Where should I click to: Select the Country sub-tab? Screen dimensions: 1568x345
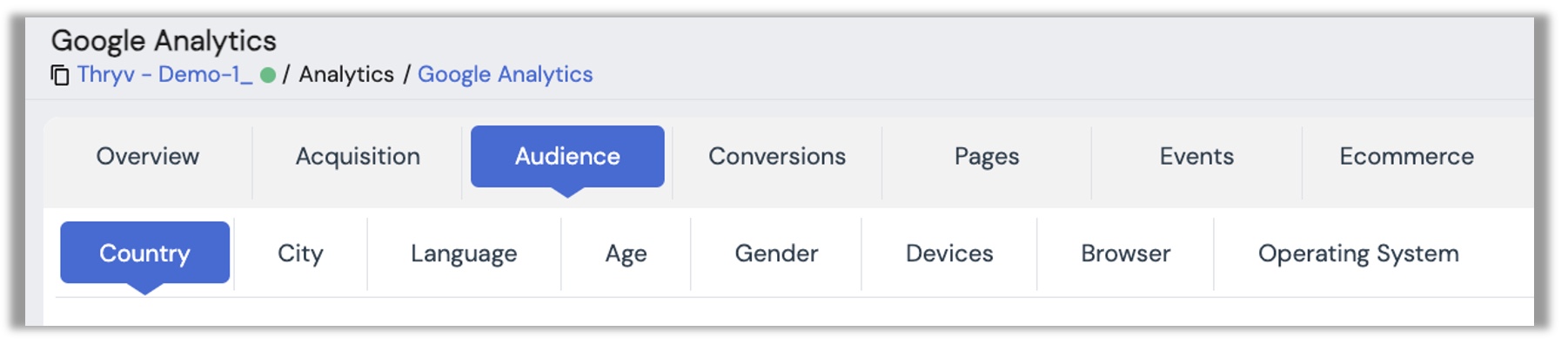click(144, 254)
